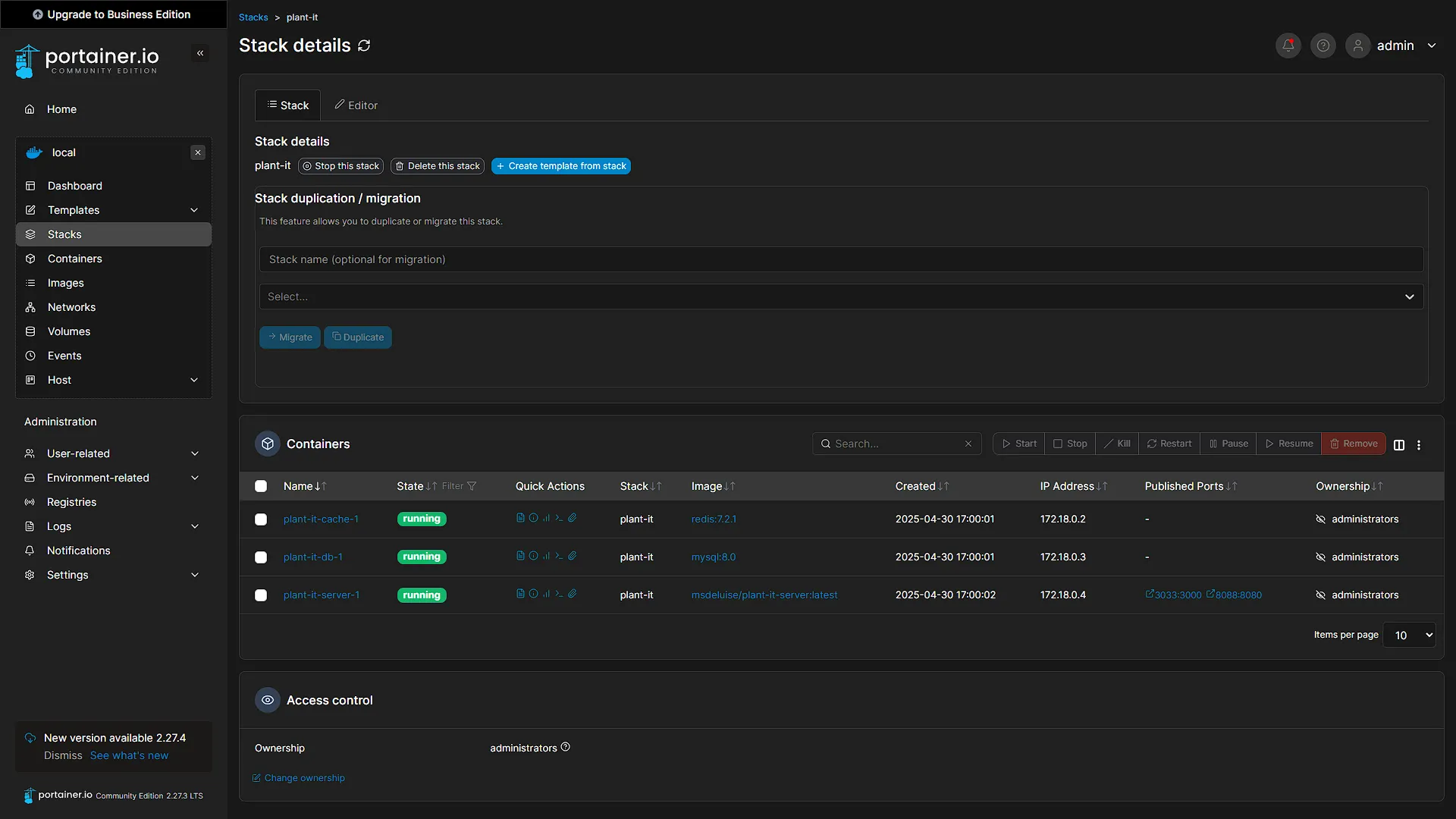Click the containers Search box

click(x=896, y=444)
